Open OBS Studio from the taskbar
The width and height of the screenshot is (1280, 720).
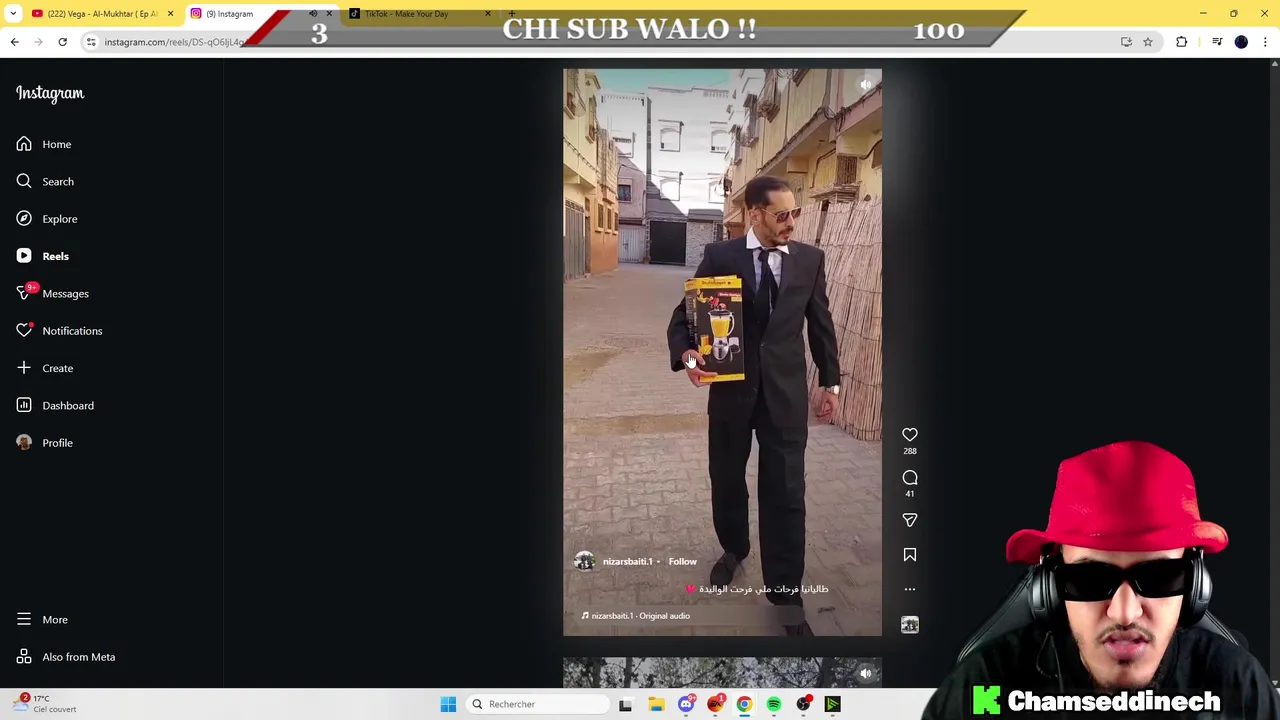coord(803,704)
